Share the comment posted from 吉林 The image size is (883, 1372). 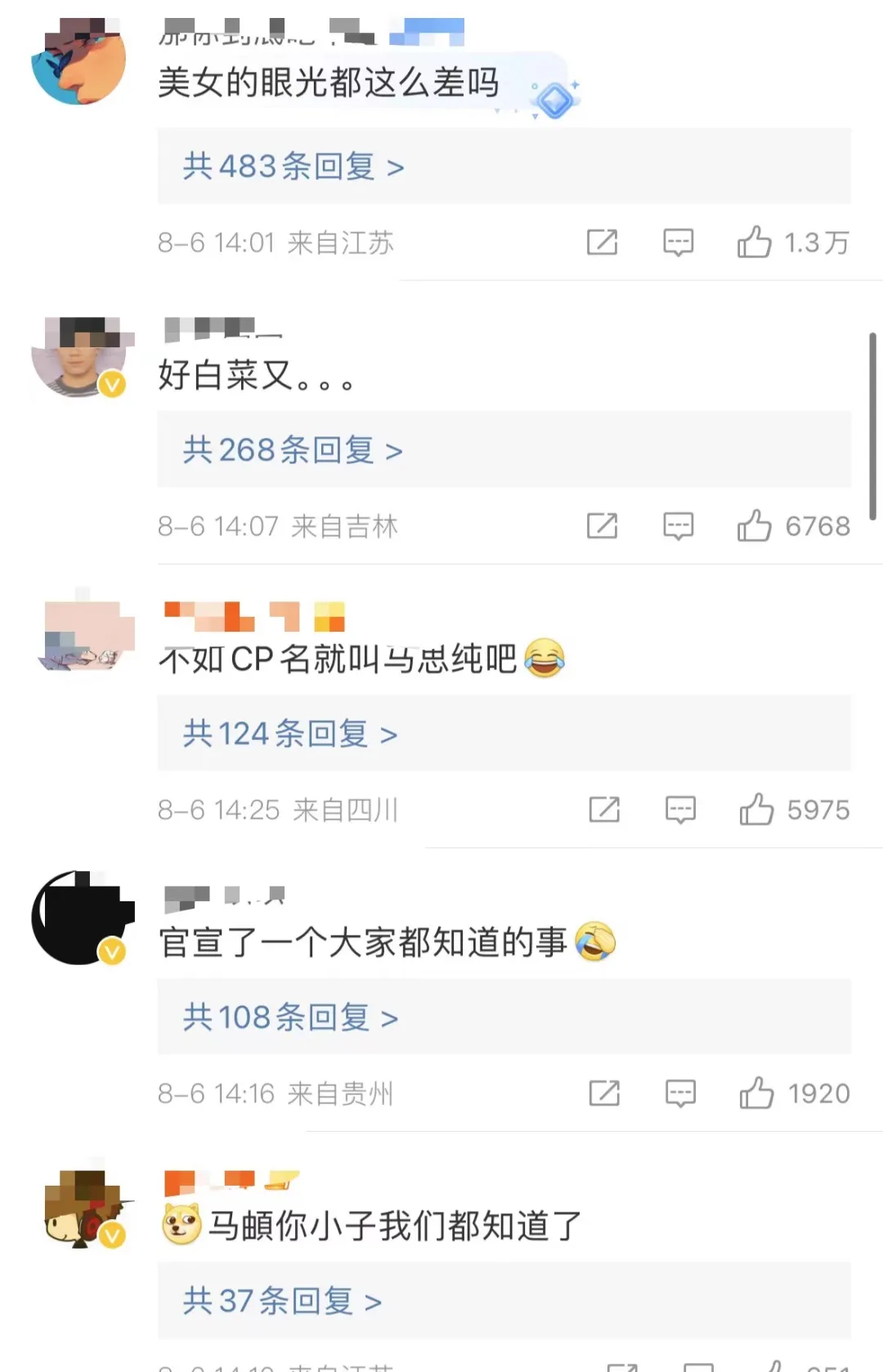(603, 525)
